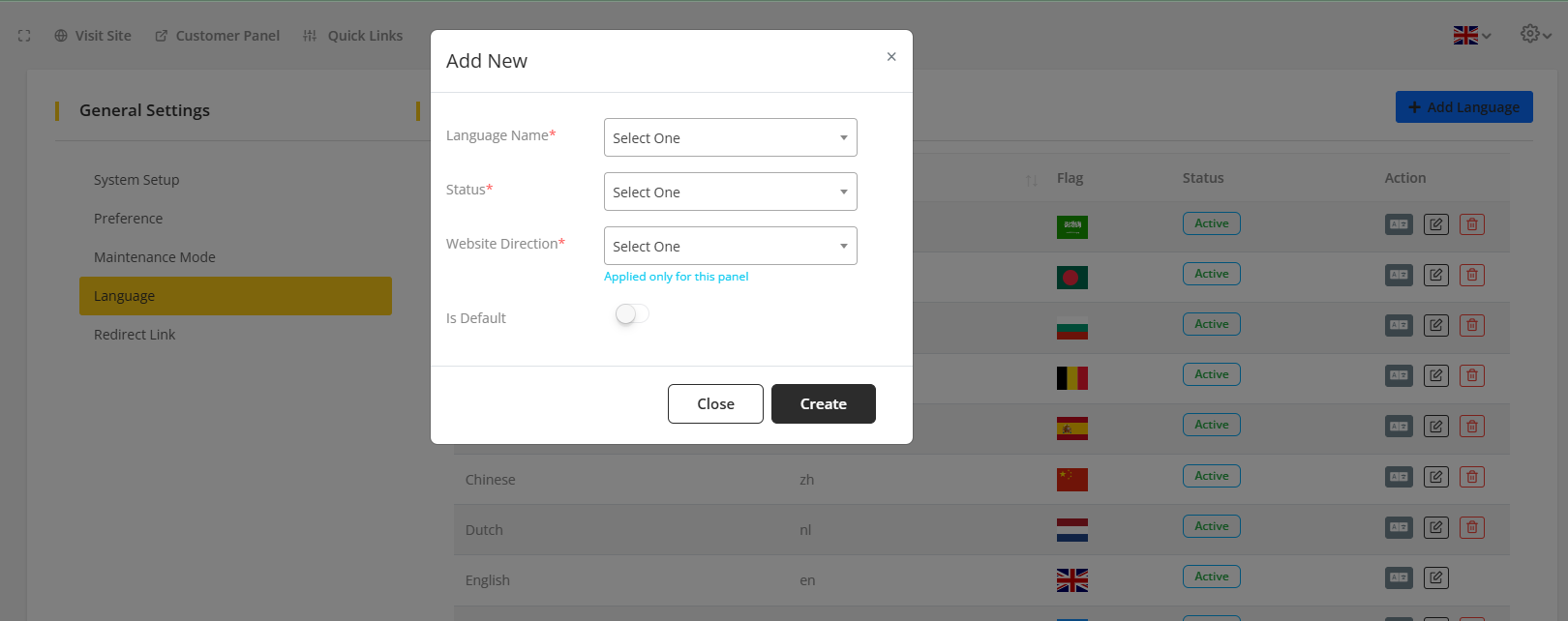Open Maintenance Mode settings
Image resolution: width=1568 pixels, height=621 pixels.
coord(155,257)
